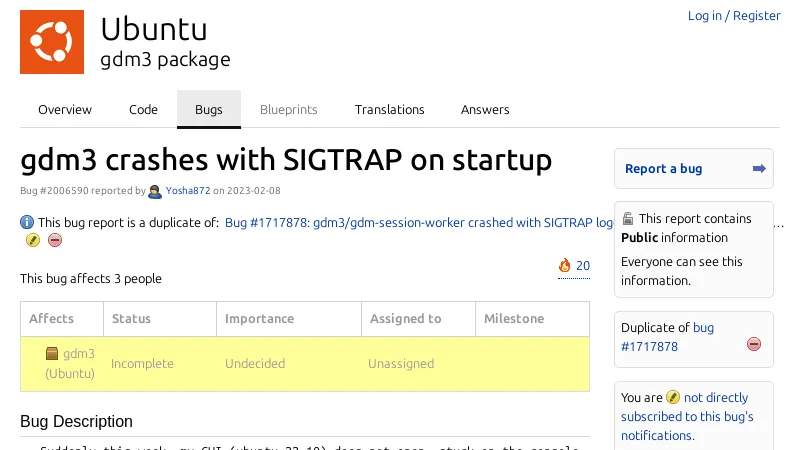Click the Log in / Register link
800x450 pixels.
tap(733, 16)
